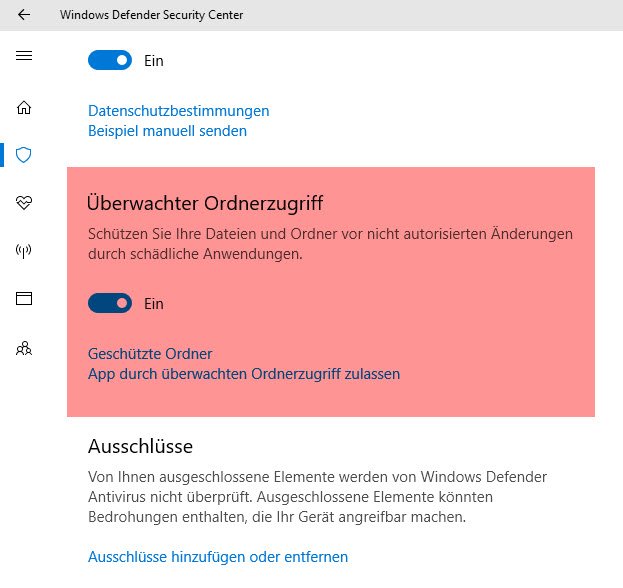Select the shield virus protection icon
Viewport: 623px width, 588px height.
point(24,155)
